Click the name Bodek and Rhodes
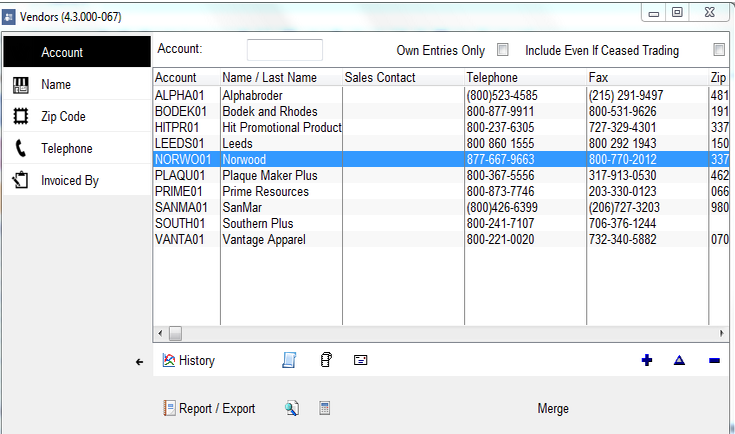Screen dimensions: 735x434 coord(270,112)
